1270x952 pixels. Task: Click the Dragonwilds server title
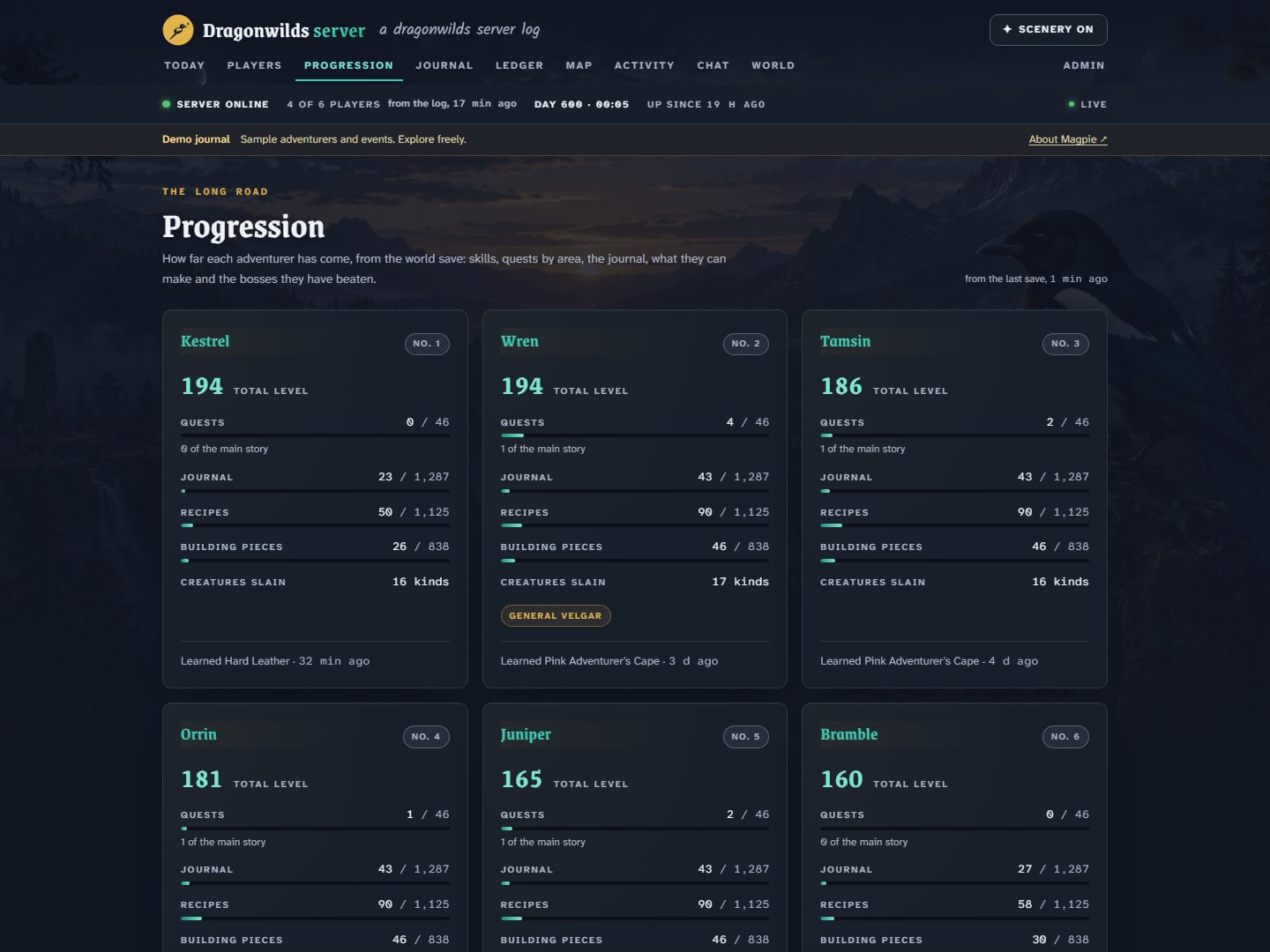(284, 31)
